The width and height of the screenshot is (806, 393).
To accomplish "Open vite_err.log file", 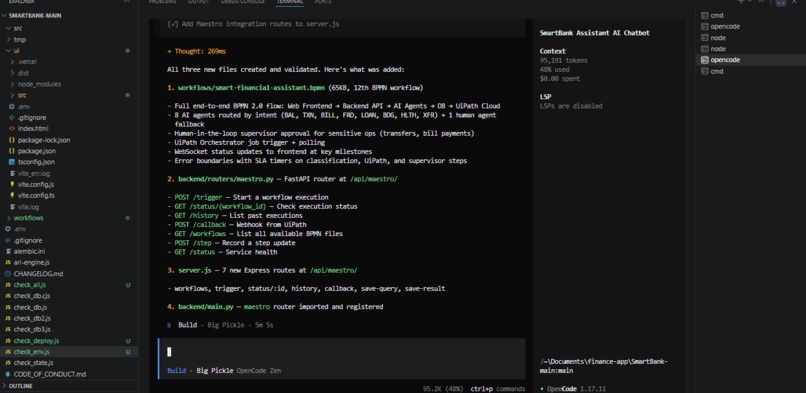I will point(34,174).
